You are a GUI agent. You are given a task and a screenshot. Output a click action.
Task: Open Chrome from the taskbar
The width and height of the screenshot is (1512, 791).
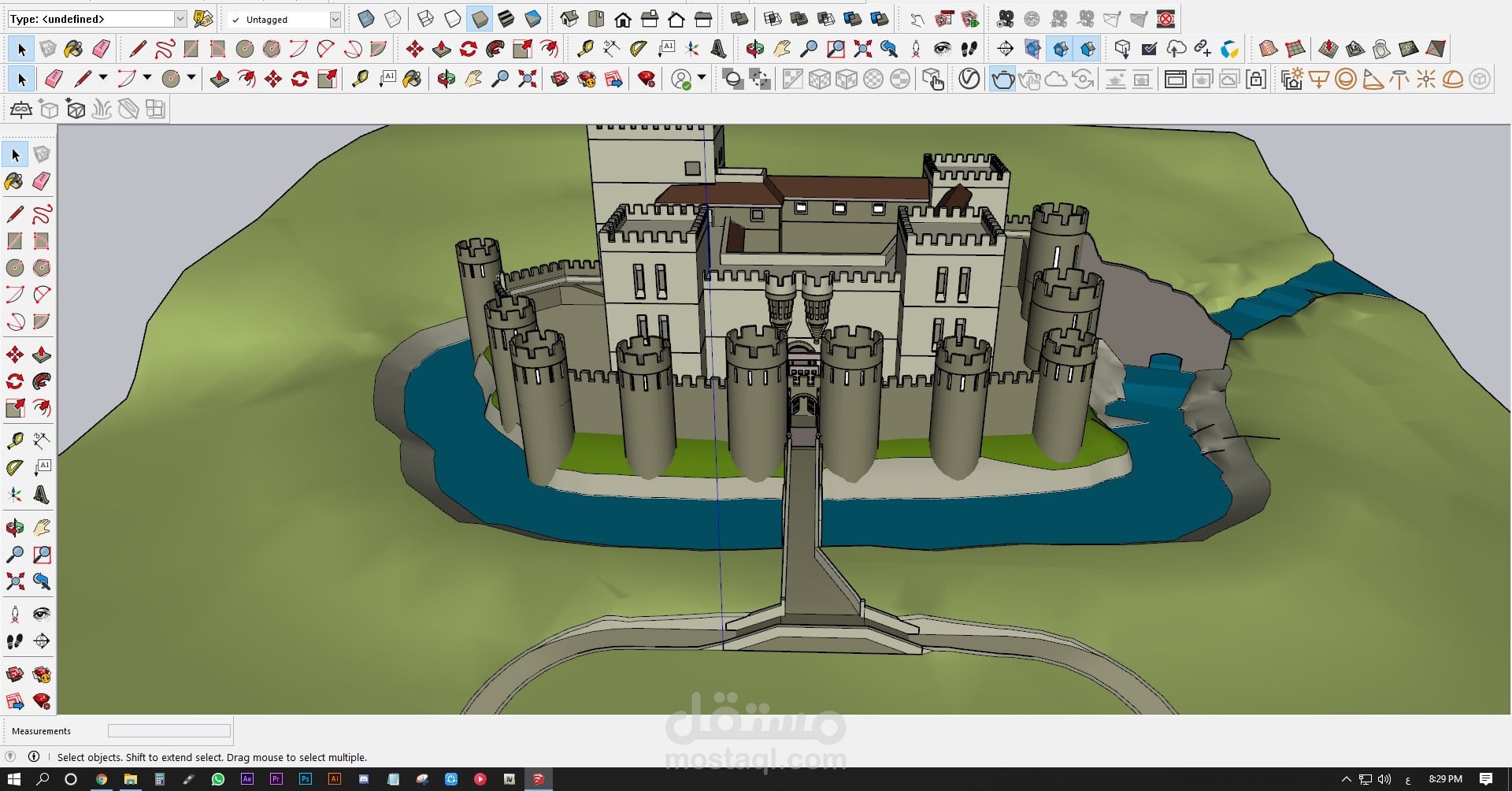click(x=101, y=779)
